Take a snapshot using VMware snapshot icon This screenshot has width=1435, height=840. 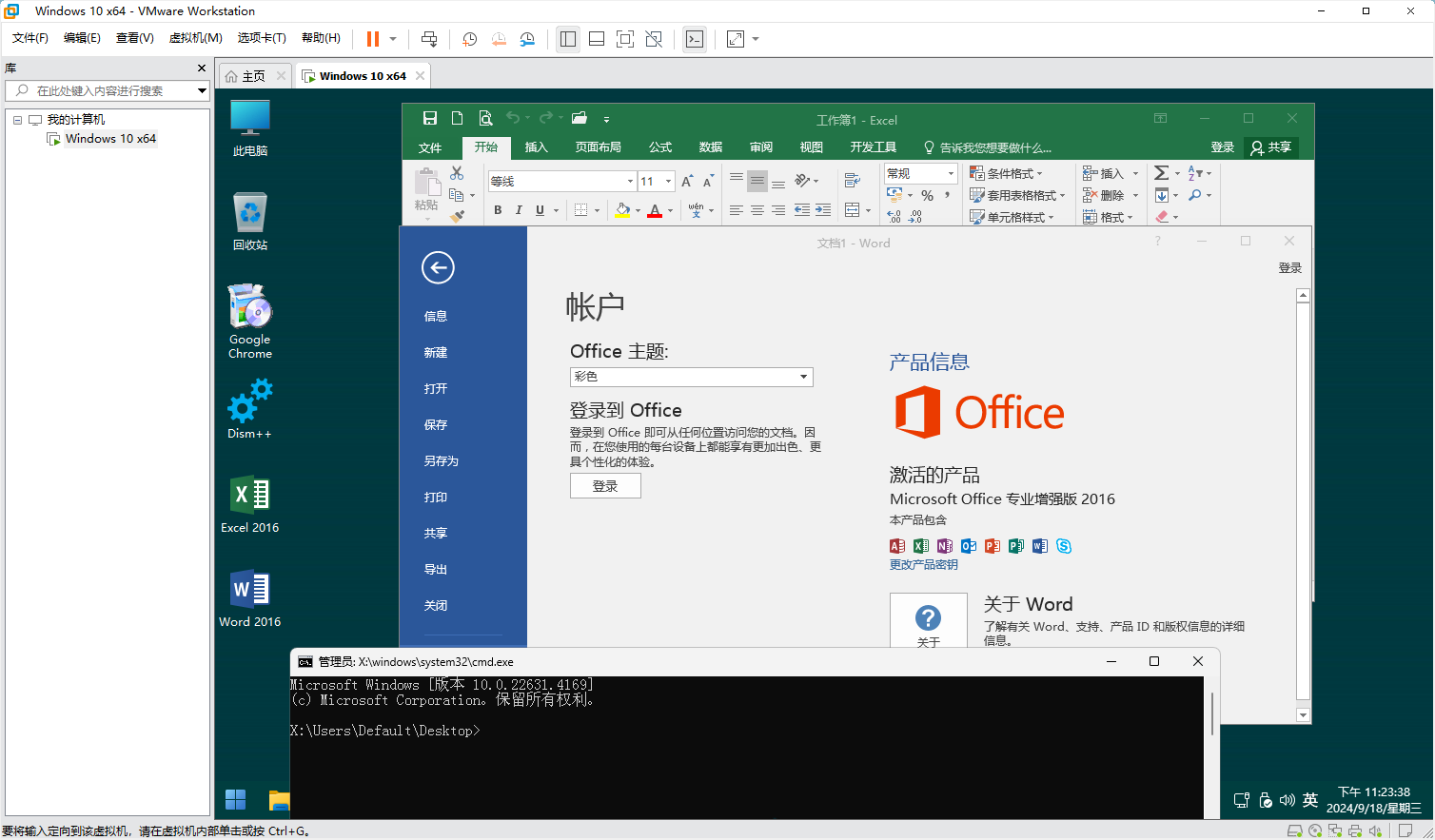(469, 39)
